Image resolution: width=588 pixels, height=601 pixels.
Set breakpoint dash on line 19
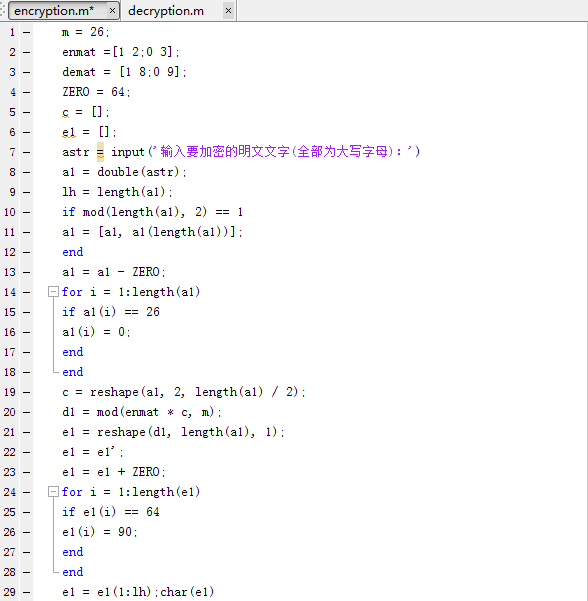[x=26, y=392]
